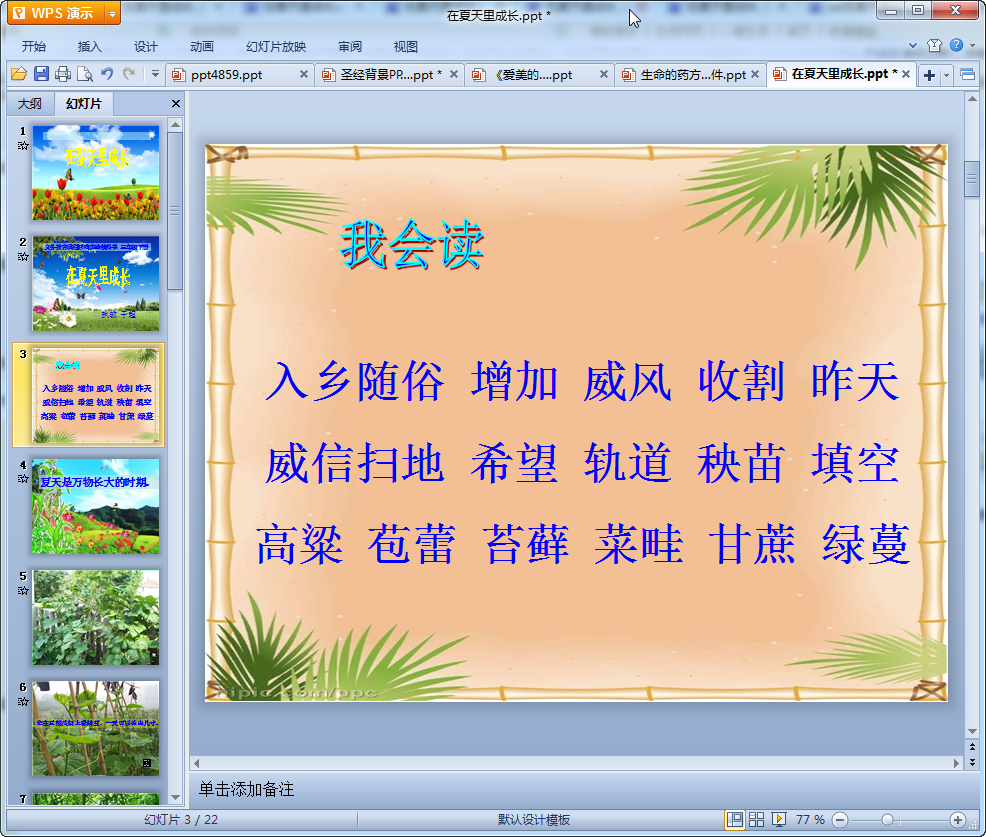Expand the WPS 演示 dropdown arrow
Image resolution: width=986 pixels, height=837 pixels.
click(x=112, y=13)
